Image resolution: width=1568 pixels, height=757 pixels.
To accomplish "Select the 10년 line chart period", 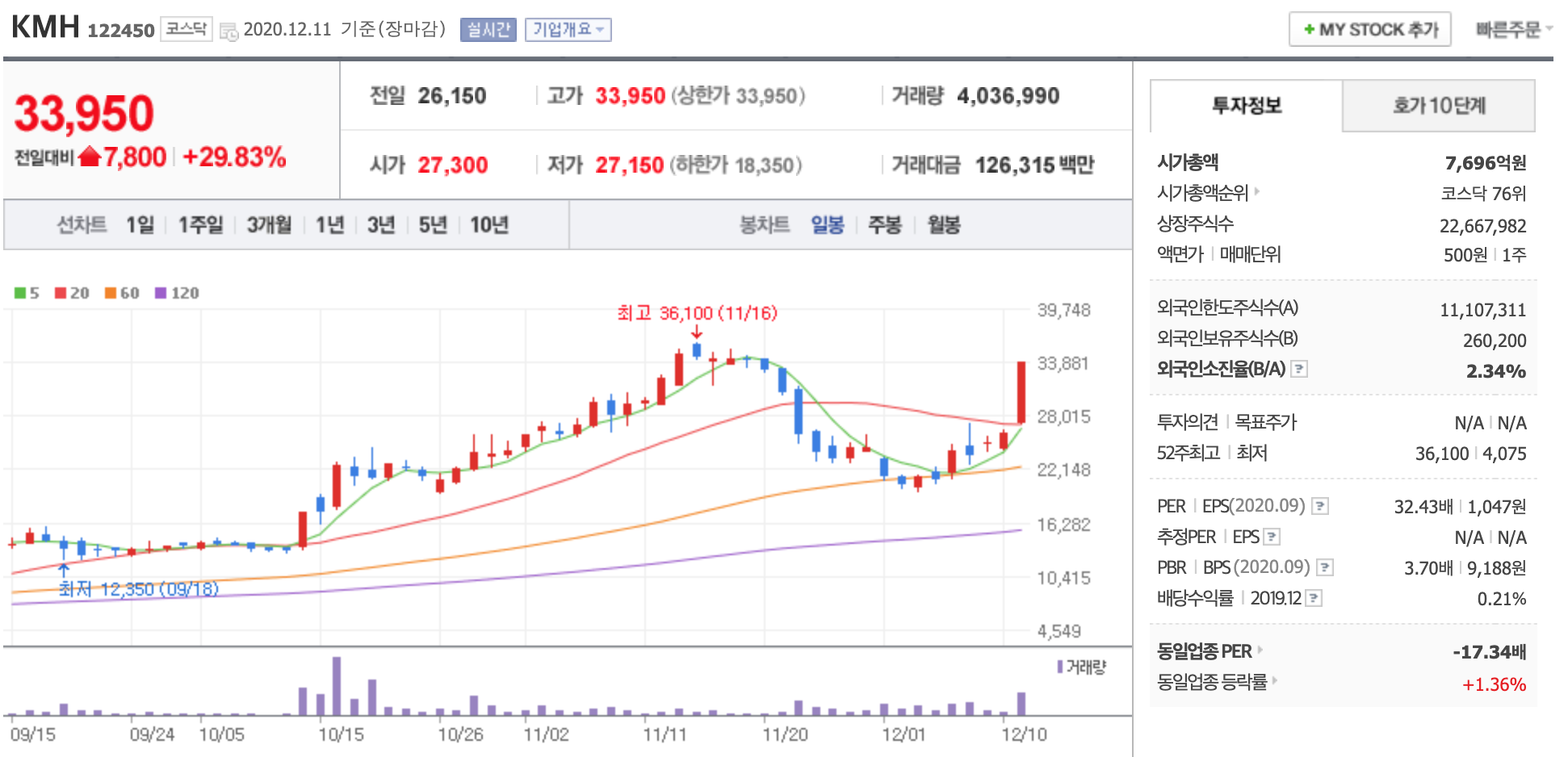I will 489,224.
